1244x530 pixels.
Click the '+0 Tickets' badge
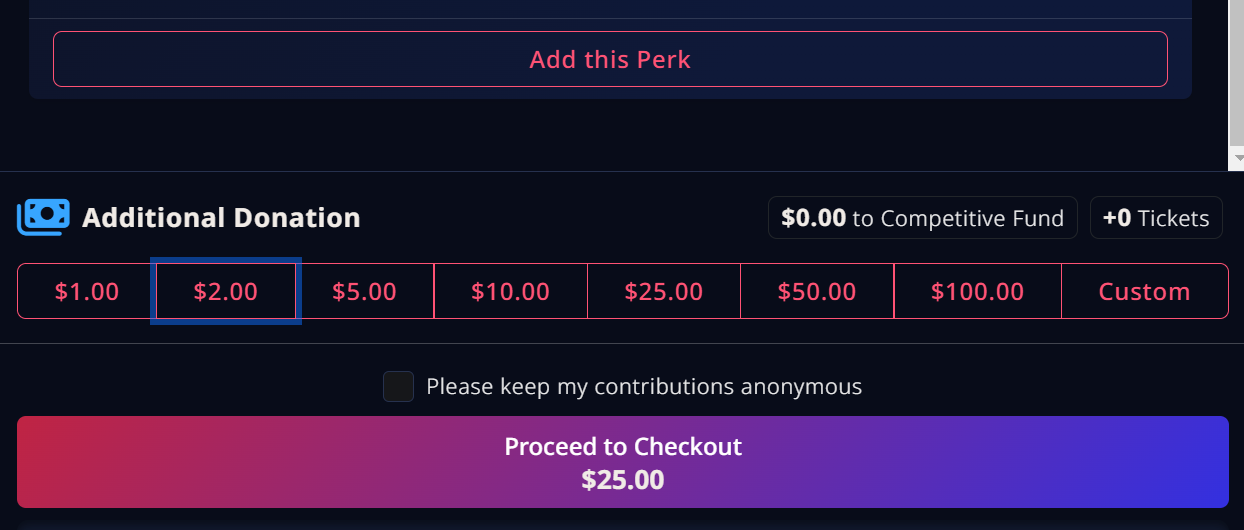click(1156, 218)
